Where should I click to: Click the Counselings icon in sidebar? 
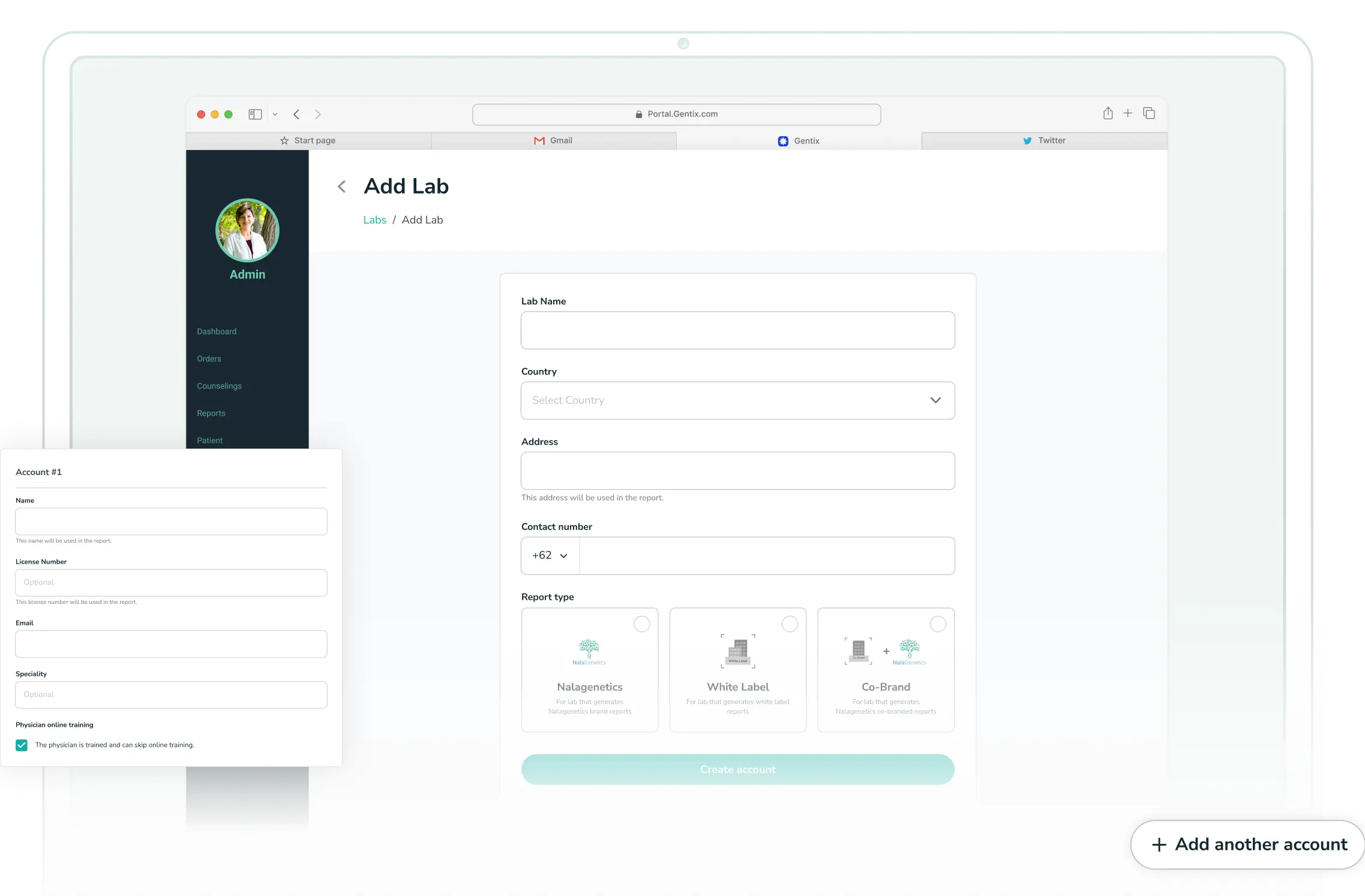(x=219, y=385)
